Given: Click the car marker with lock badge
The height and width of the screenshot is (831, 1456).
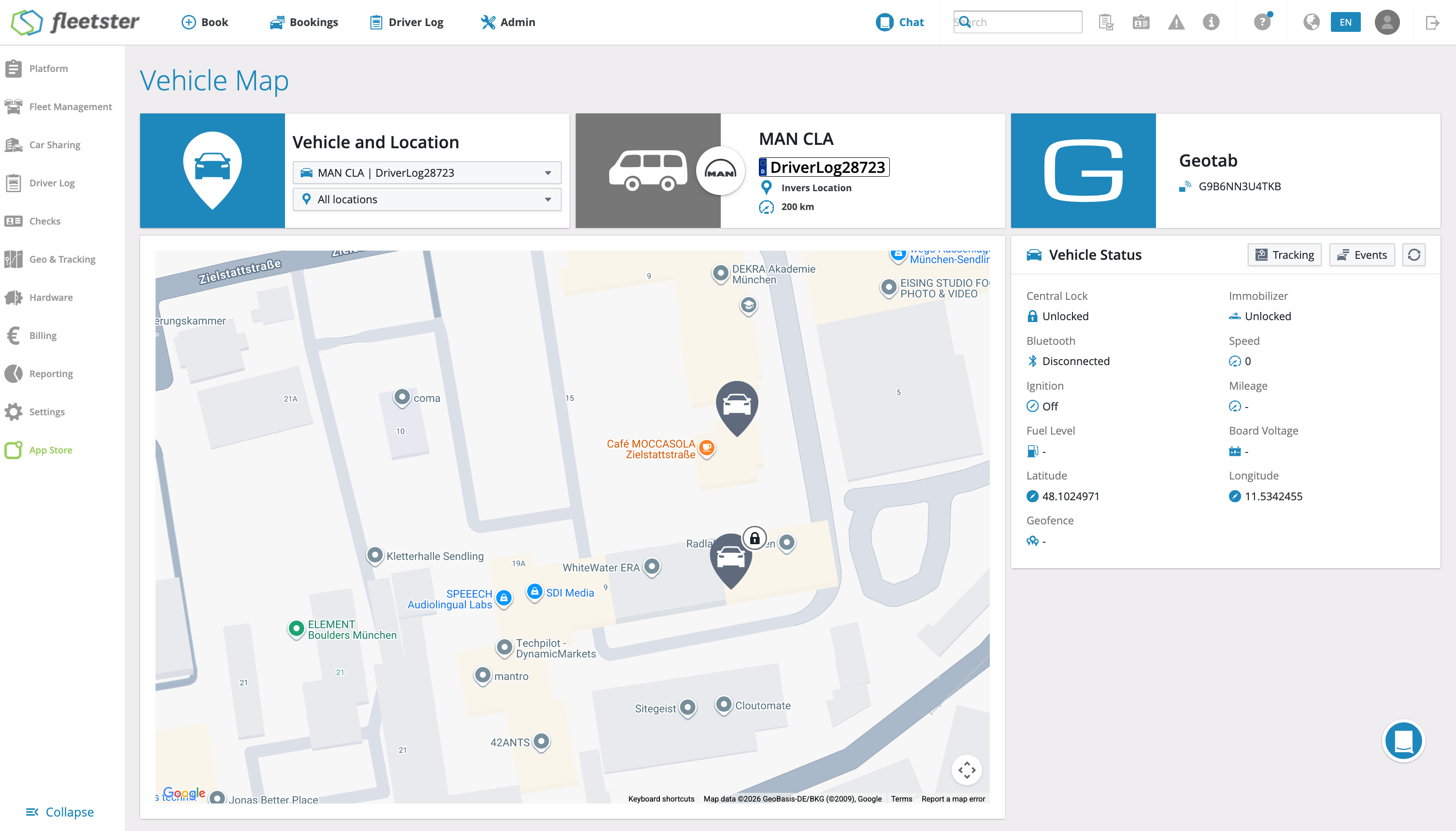Looking at the screenshot, I should coord(731,561).
